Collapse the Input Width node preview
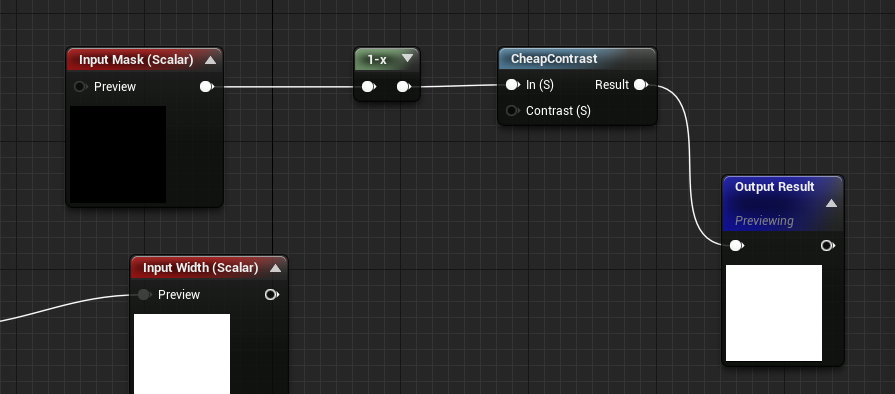Screen dimensions: 895x394 pos(275,268)
